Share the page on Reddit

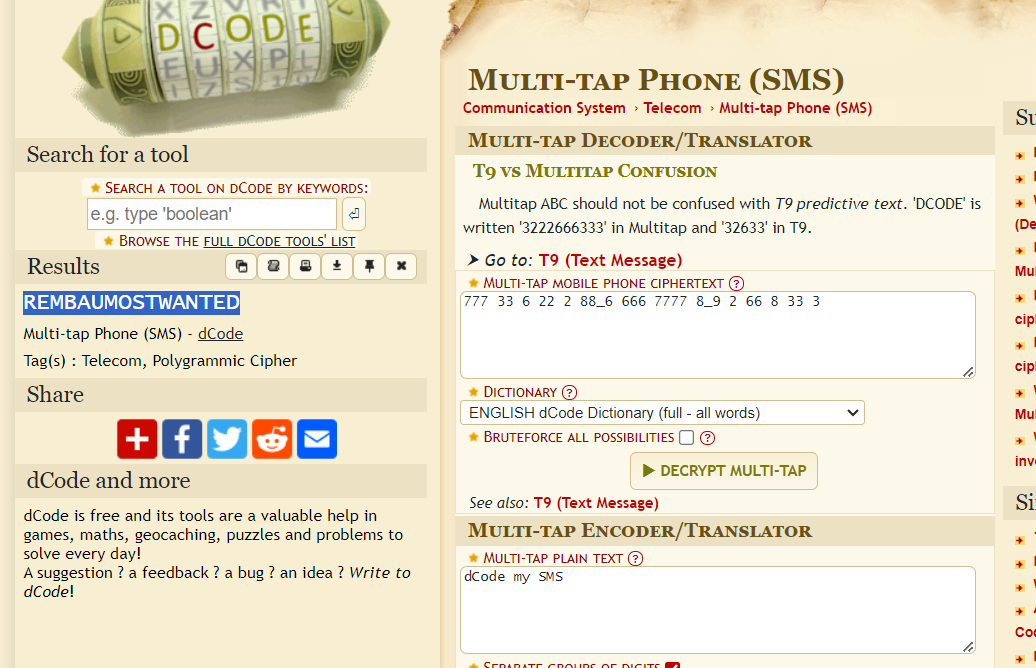(272, 439)
